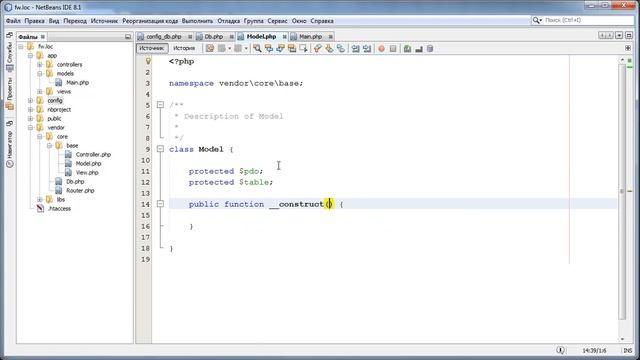The image size is (640, 360).
Task: Expand the views folder node
Action: tap(40, 91)
